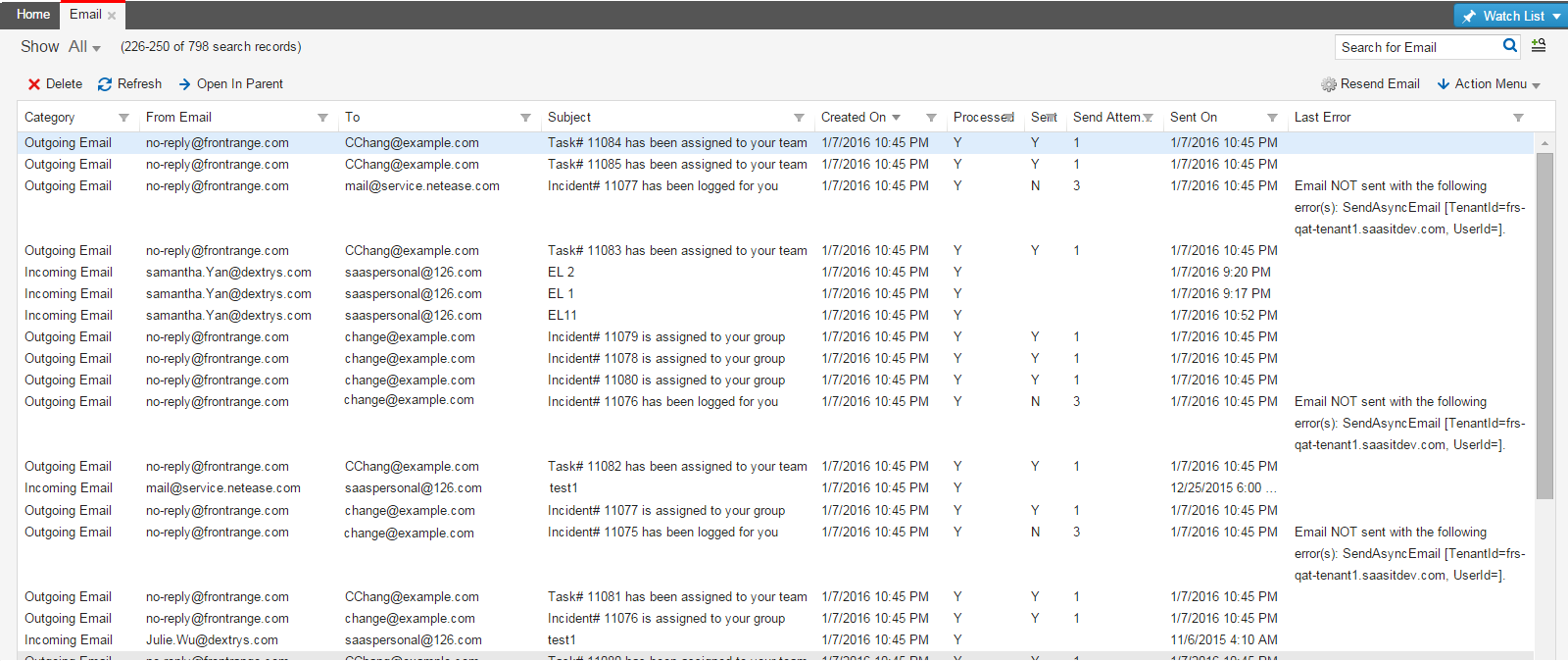Open the From Email column filter
Viewport: 1568px width, 661px height.
[322, 118]
